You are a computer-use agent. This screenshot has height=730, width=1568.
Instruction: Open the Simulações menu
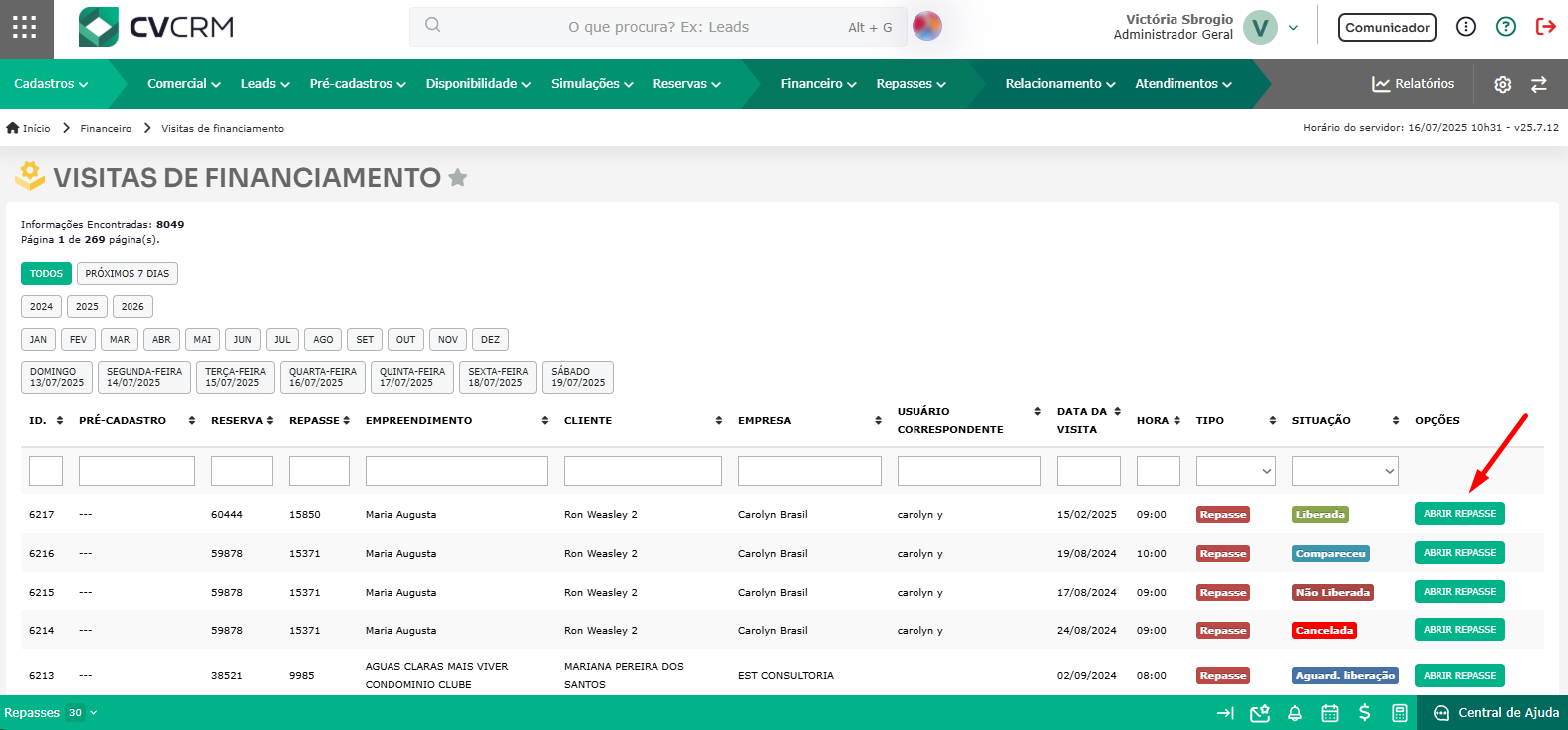pos(592,84)
